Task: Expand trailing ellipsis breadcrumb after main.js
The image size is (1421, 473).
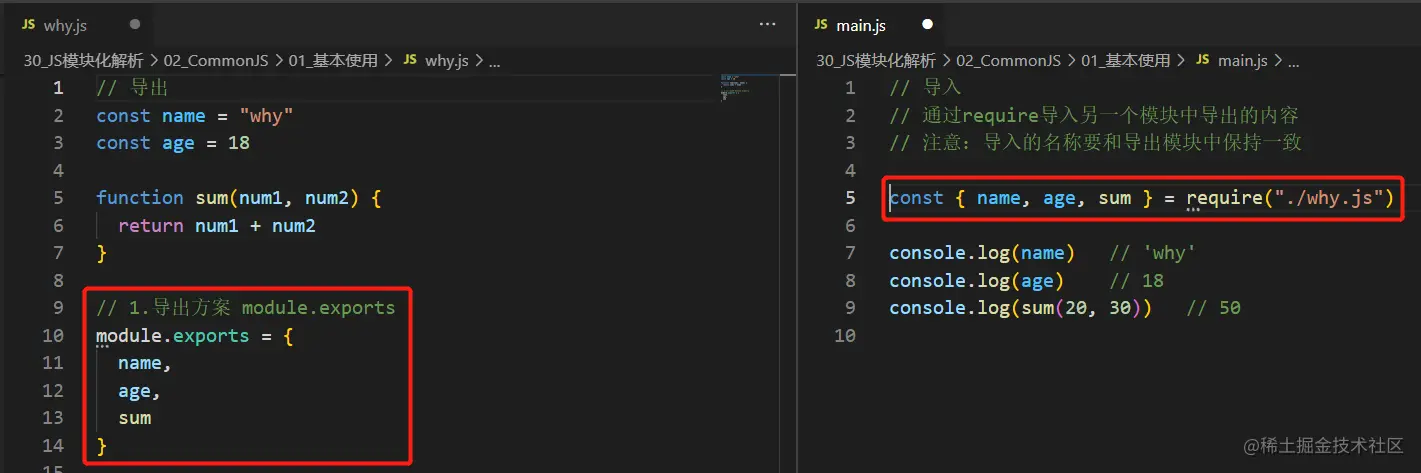Action: point(1293,61)
